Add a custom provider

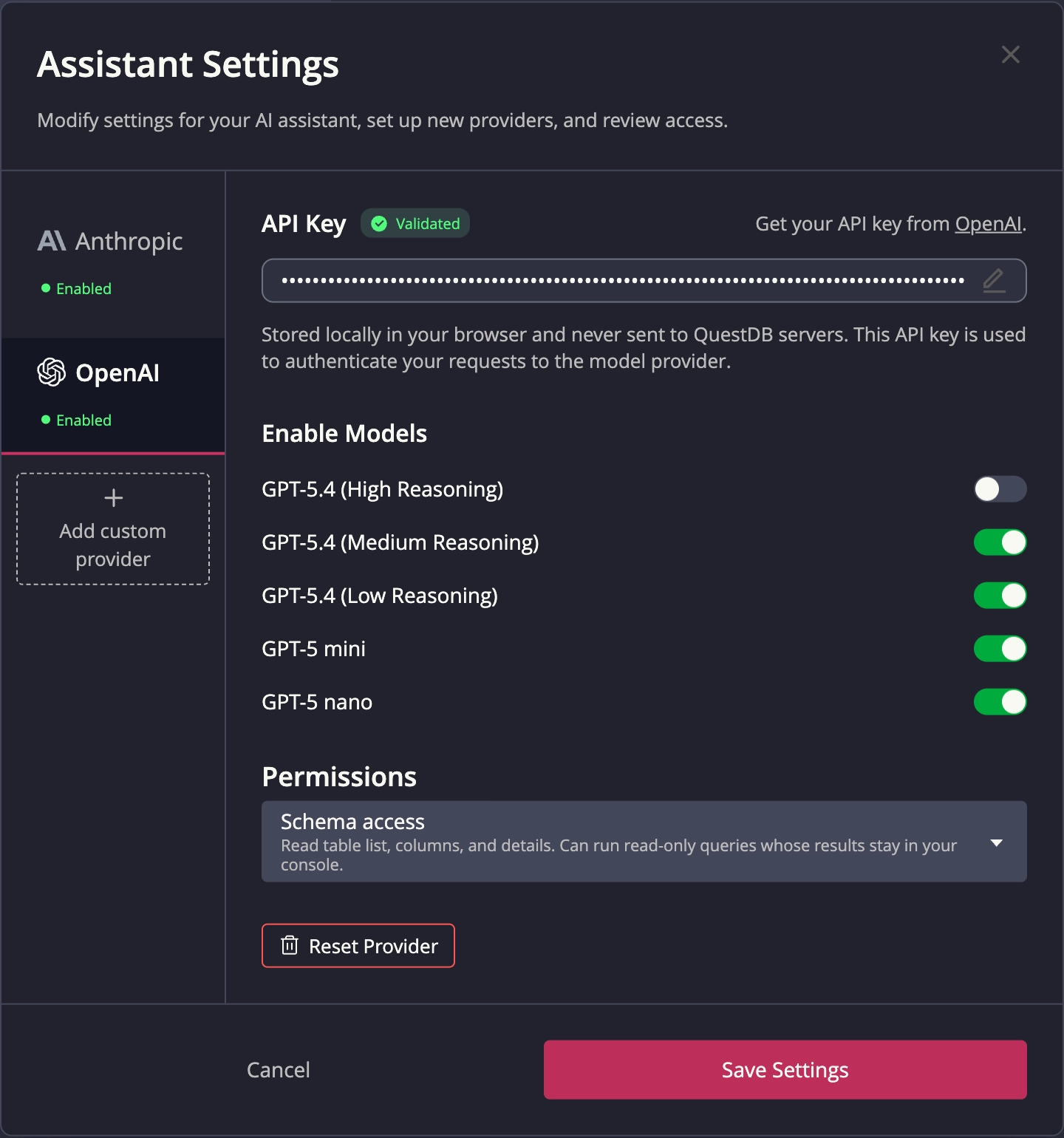point(113,529)
